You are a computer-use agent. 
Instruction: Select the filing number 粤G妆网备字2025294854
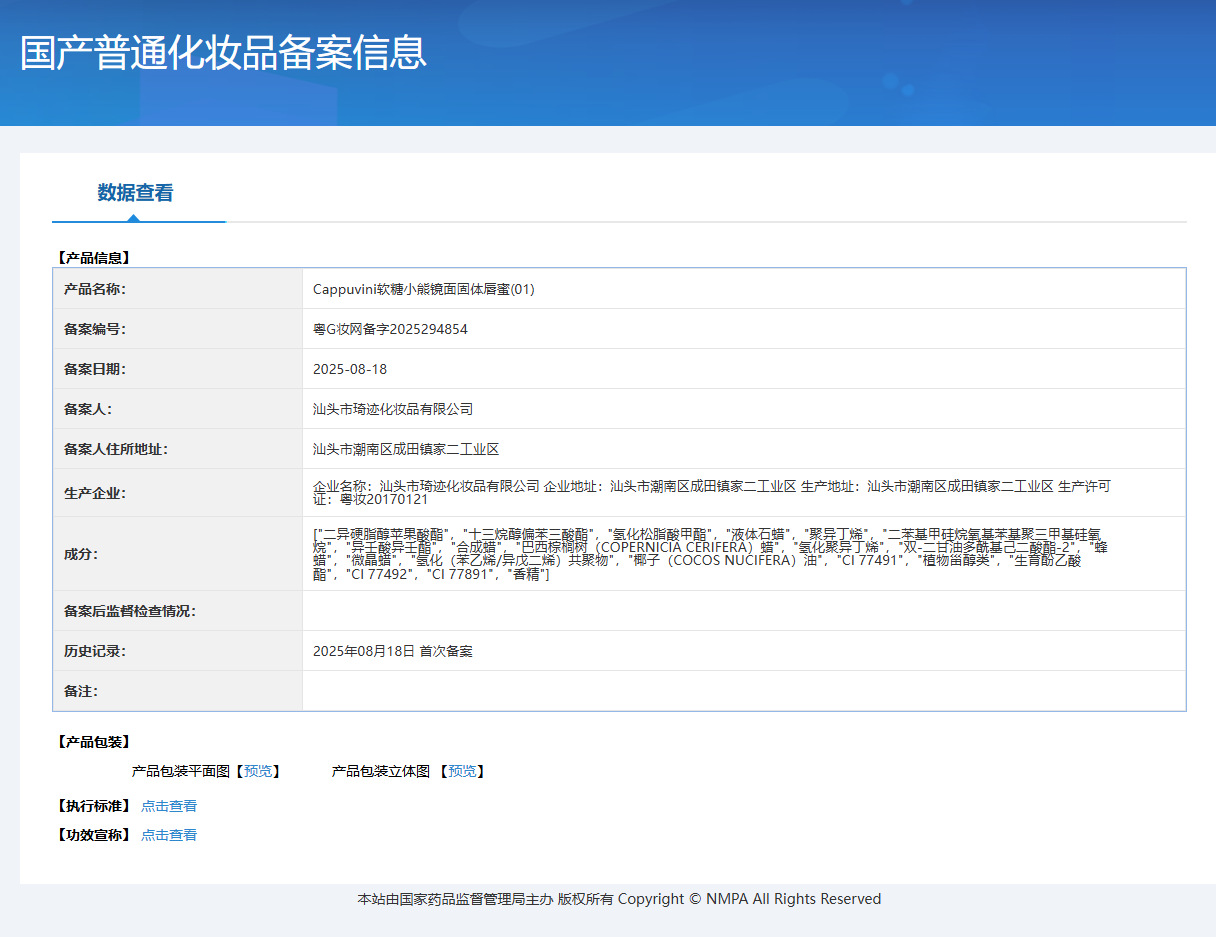tap(390, 329)
